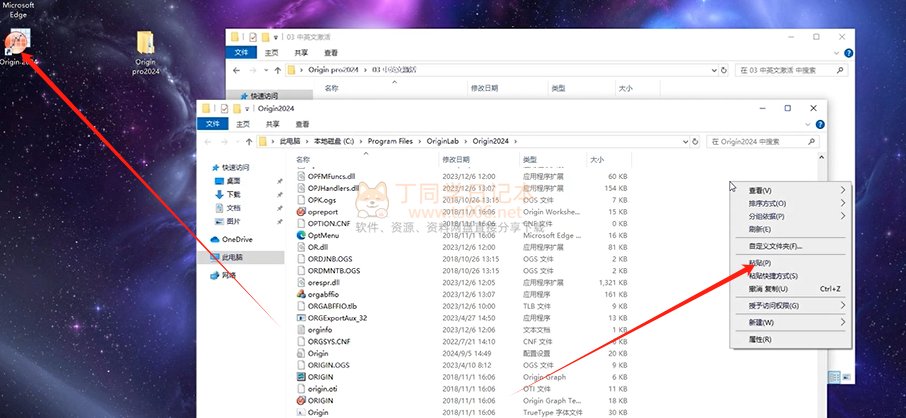Expand ribbon chevron in 03 中英文激活 window
This screenshot has height=418, width=906.
[x=836, y=53]
